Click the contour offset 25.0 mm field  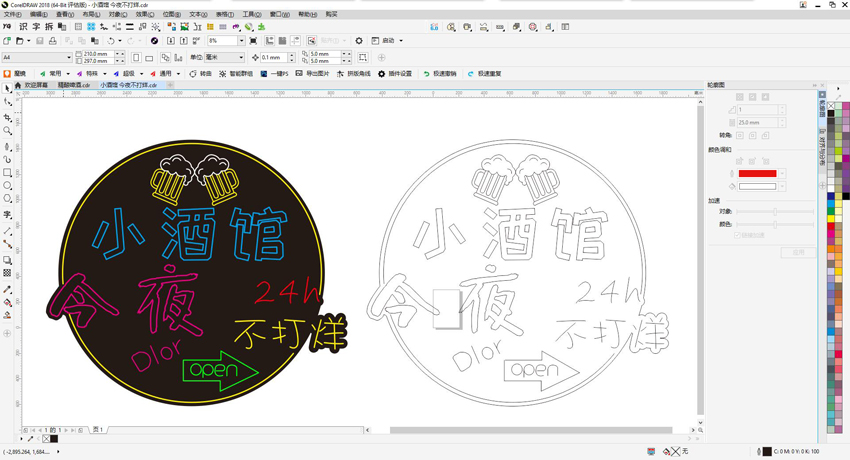tap(757, 123)
